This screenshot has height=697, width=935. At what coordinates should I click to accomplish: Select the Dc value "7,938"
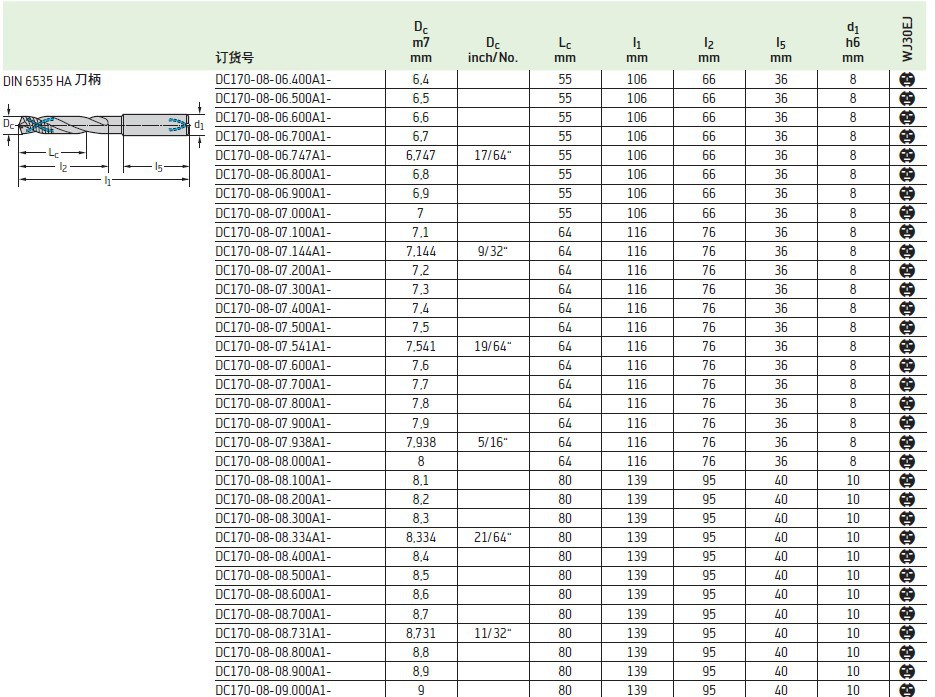pos(421,442)
